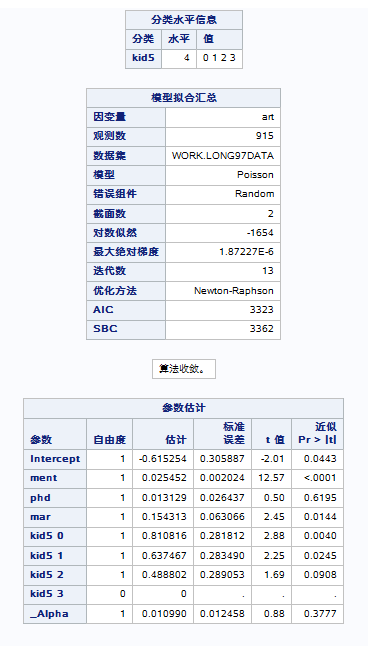Click the AIC value '3323'

pos(261,310)
